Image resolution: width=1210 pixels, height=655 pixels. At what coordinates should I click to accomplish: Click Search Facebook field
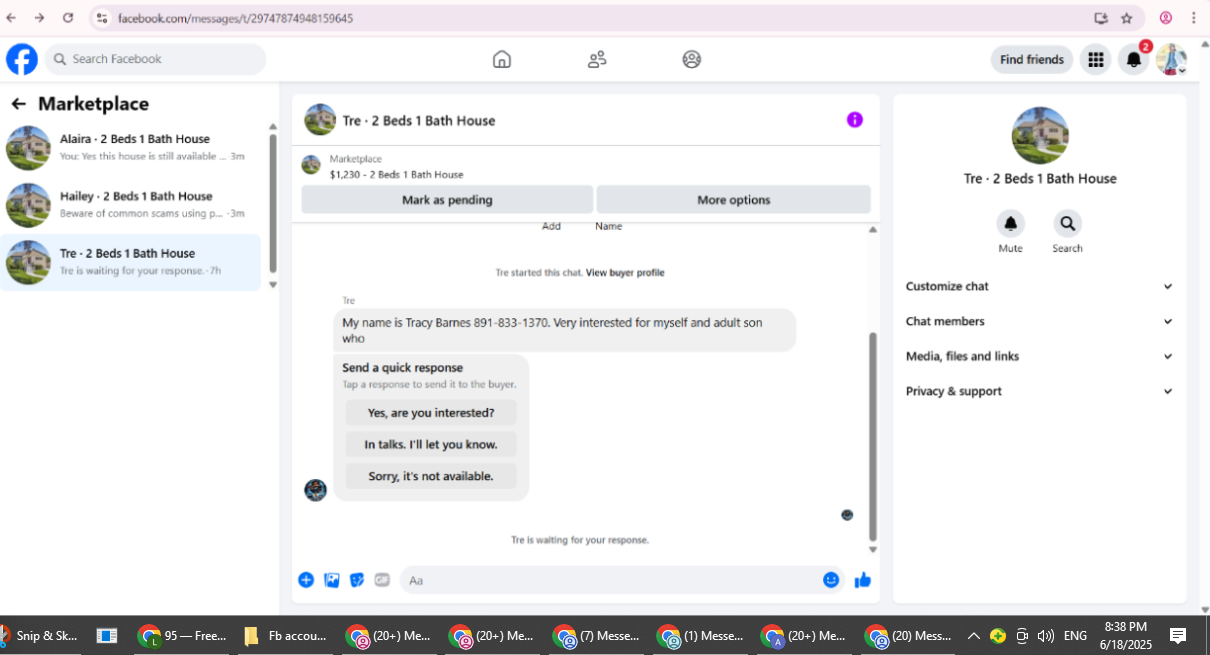pyautogui.click(x=155, y=59)
